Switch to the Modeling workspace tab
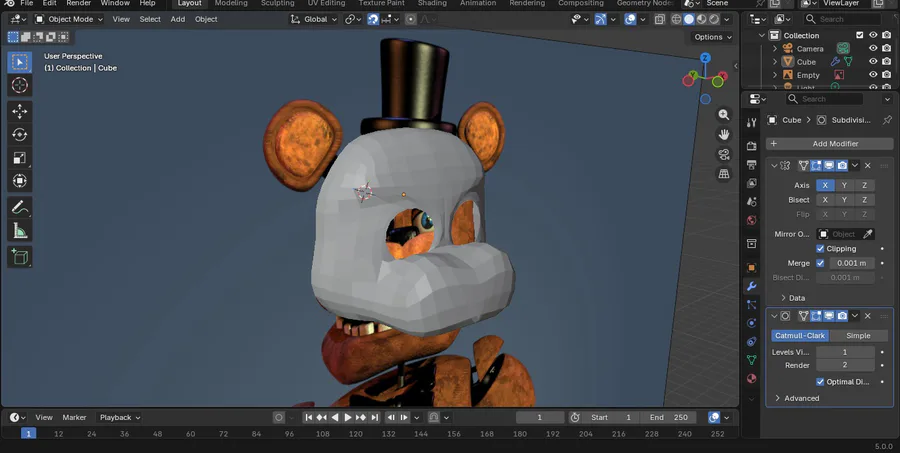Viewport: 900px width, 453px height. [231, 3]
